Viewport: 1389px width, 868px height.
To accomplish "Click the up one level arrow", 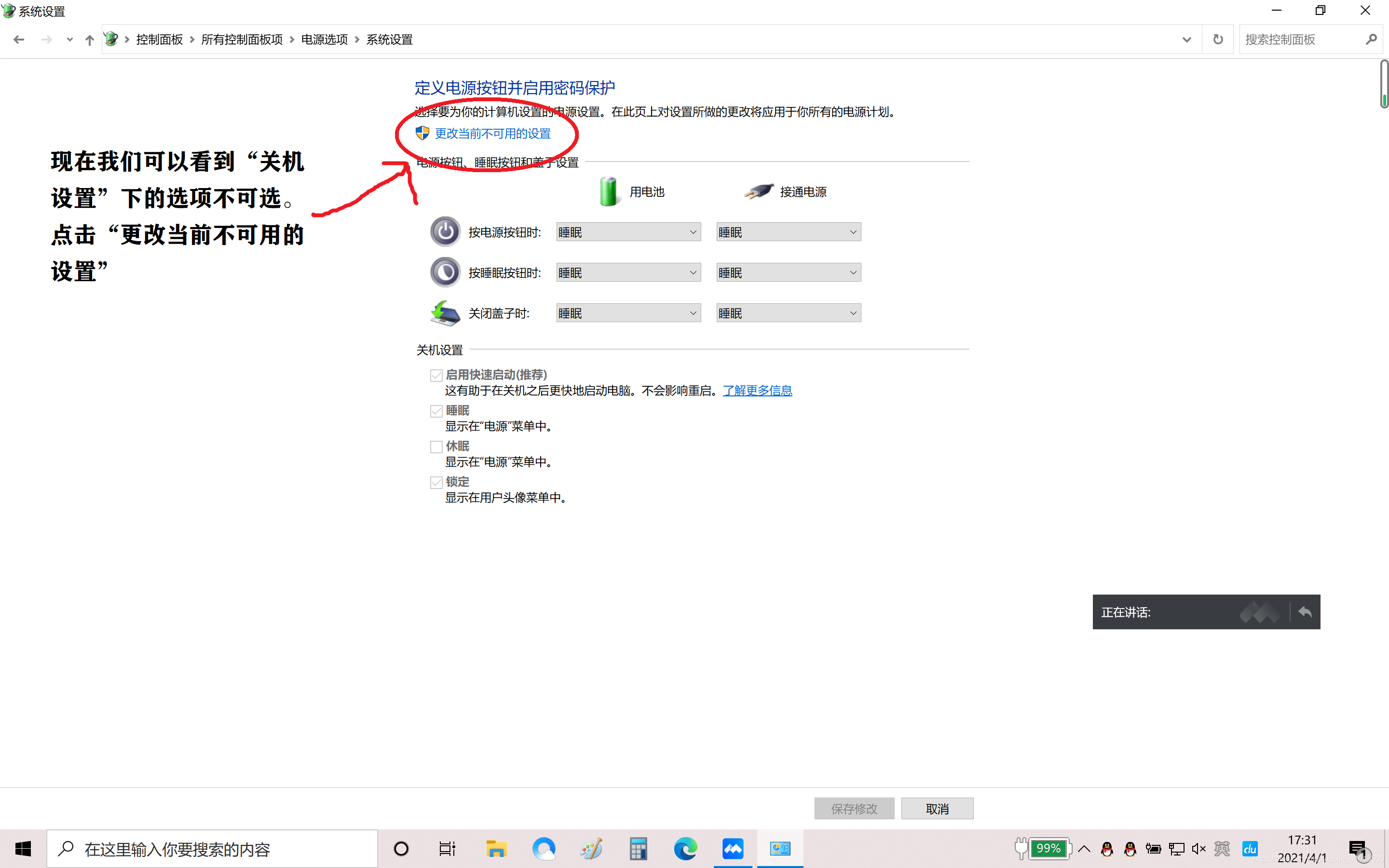I will [89, 40].
